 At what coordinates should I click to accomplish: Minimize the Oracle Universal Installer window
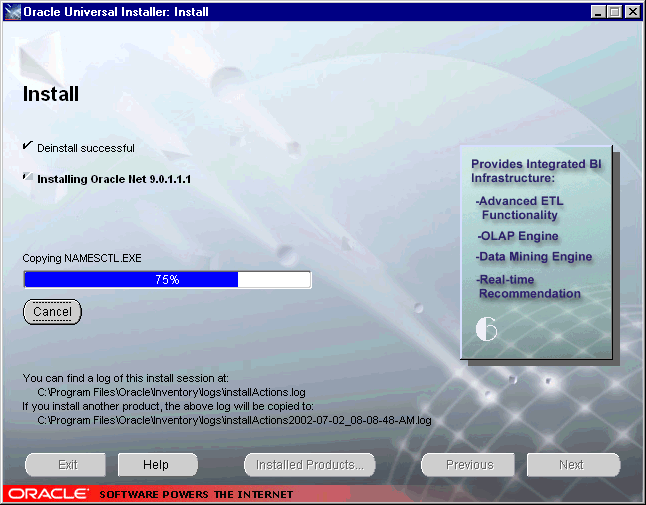598,12
